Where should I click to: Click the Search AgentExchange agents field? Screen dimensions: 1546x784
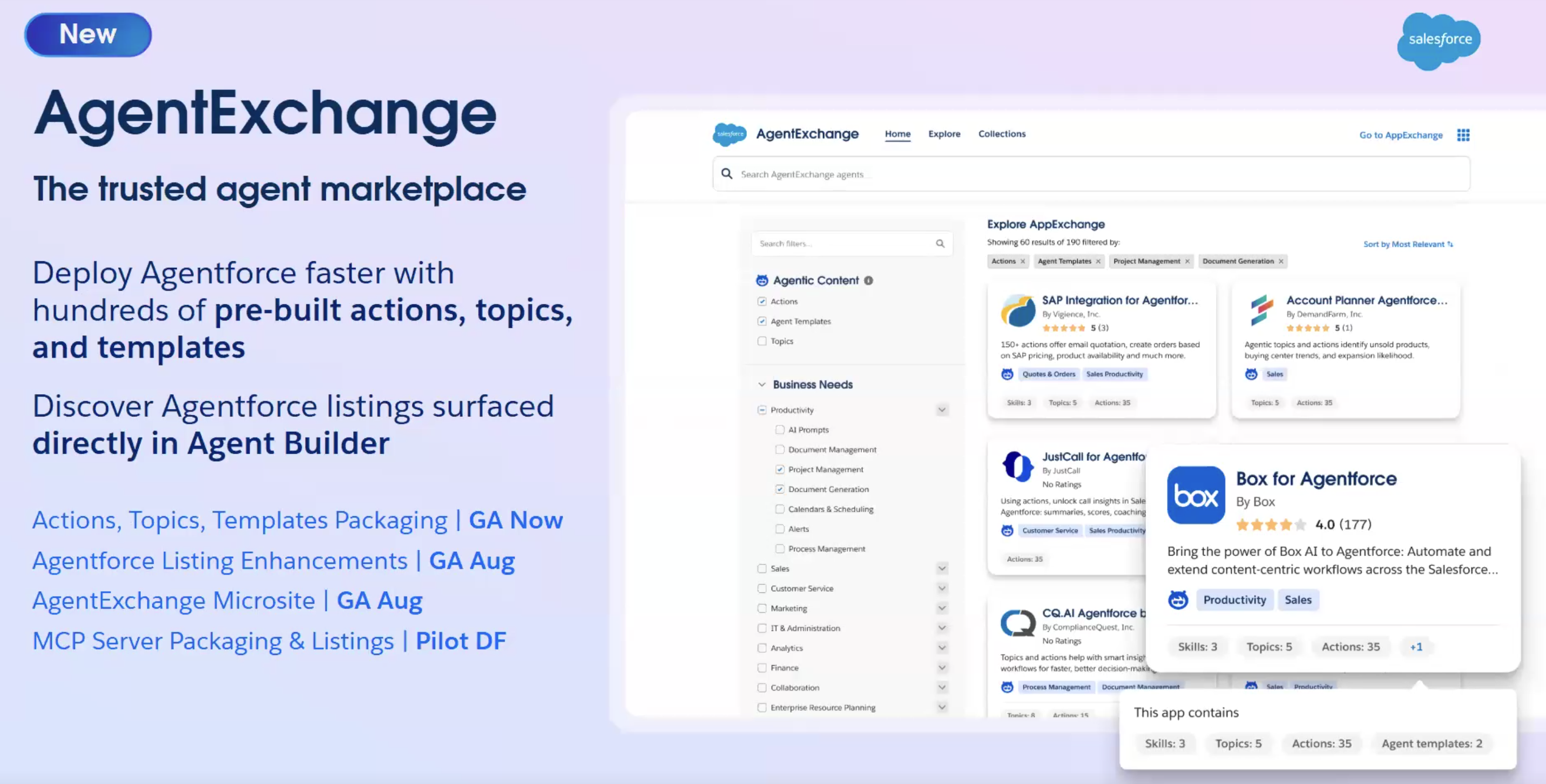pyautogui.click(x=1091, y=174)
